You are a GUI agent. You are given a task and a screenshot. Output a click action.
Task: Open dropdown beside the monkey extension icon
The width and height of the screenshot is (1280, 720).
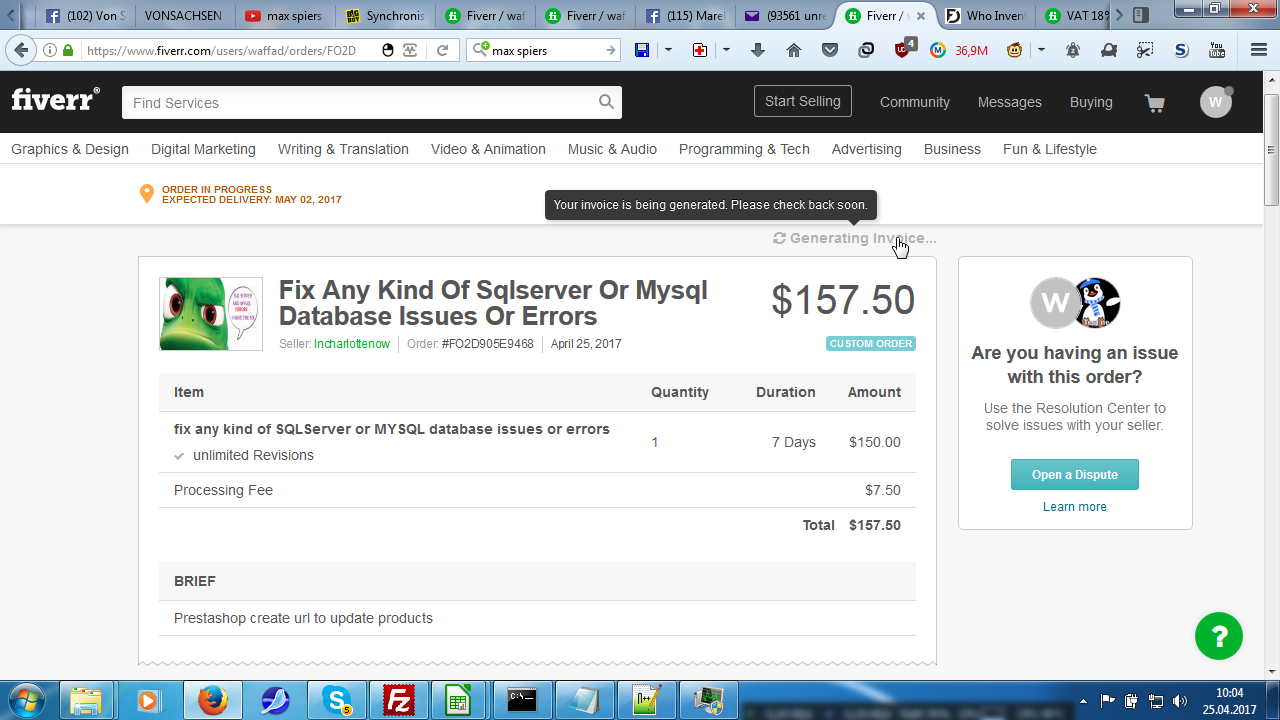(x=1041, y=50)
